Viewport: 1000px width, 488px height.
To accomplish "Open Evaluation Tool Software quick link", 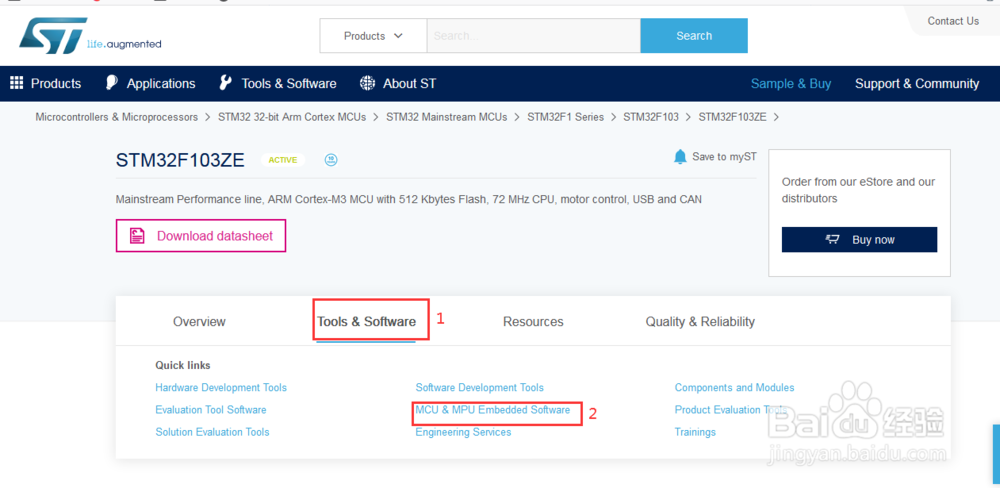I will coord(210,410).
